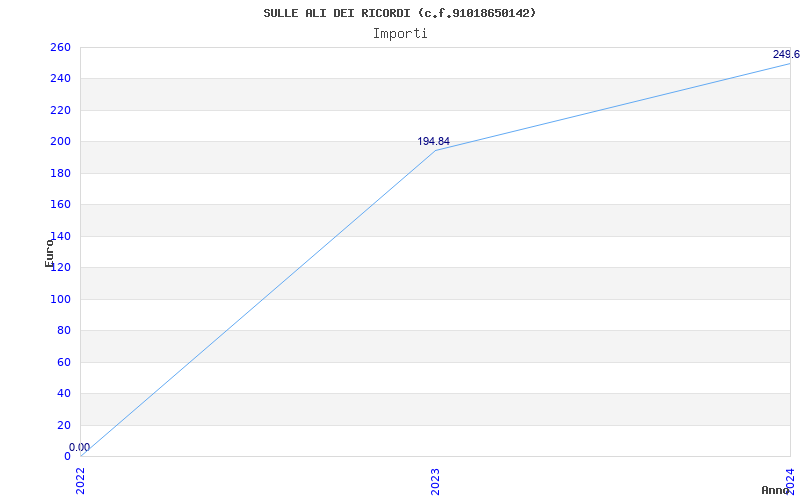Viewport: 800px width, 500px height.
Task: Click the 180 y-axis tick label
Action: tap(60, 173)
